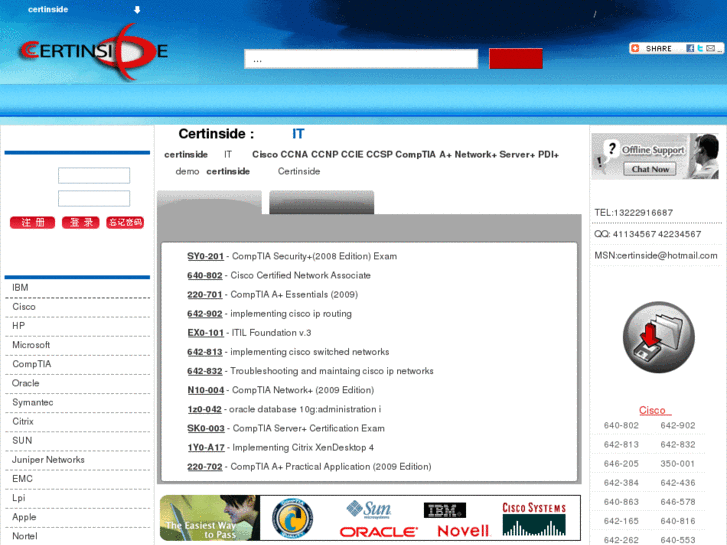Viewport: 727px width, 545px height.
Task: Share the page by email envelope icon
Action: [x=710, y=48]
